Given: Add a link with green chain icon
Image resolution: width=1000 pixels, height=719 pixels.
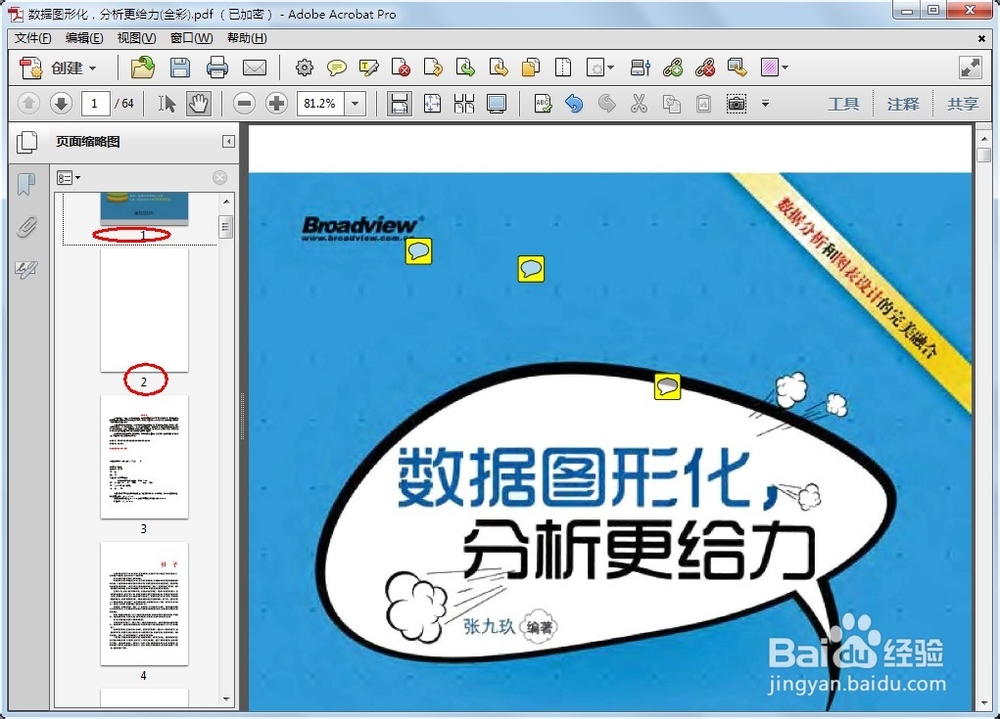Looking at the screenshot, I should pyautogui.click(x=672, y=68).
